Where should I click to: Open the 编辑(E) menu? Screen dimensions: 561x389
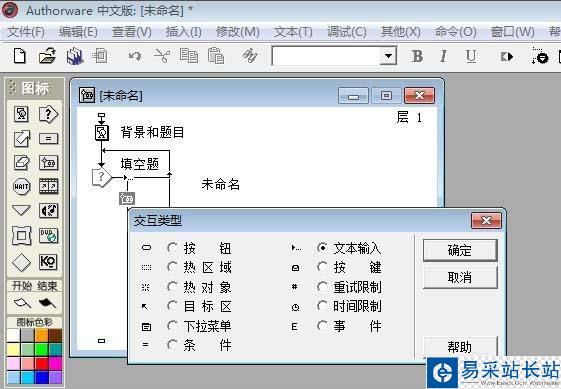tap(78, 32)
